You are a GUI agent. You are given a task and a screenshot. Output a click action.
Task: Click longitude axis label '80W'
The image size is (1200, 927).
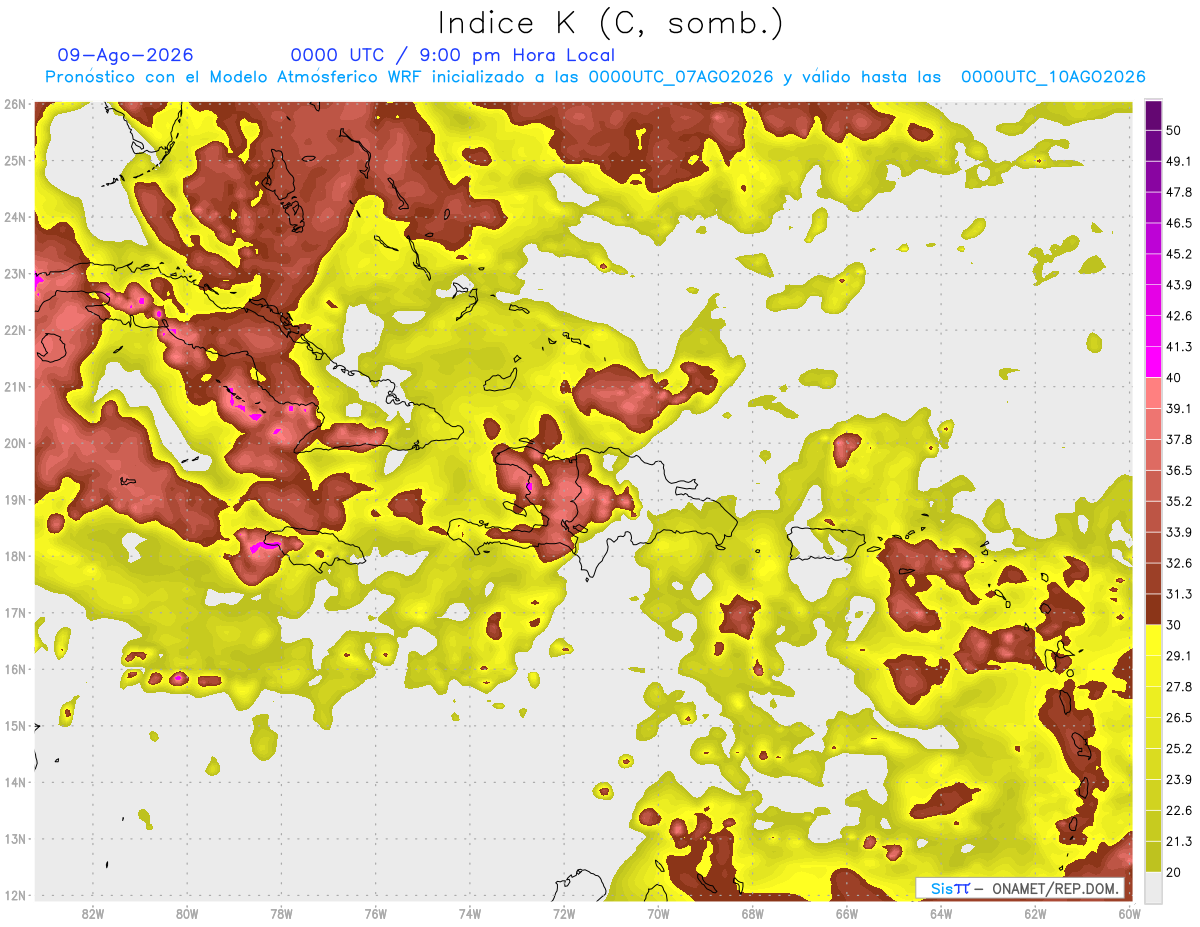pyautogui.click(x=187, y=914)
